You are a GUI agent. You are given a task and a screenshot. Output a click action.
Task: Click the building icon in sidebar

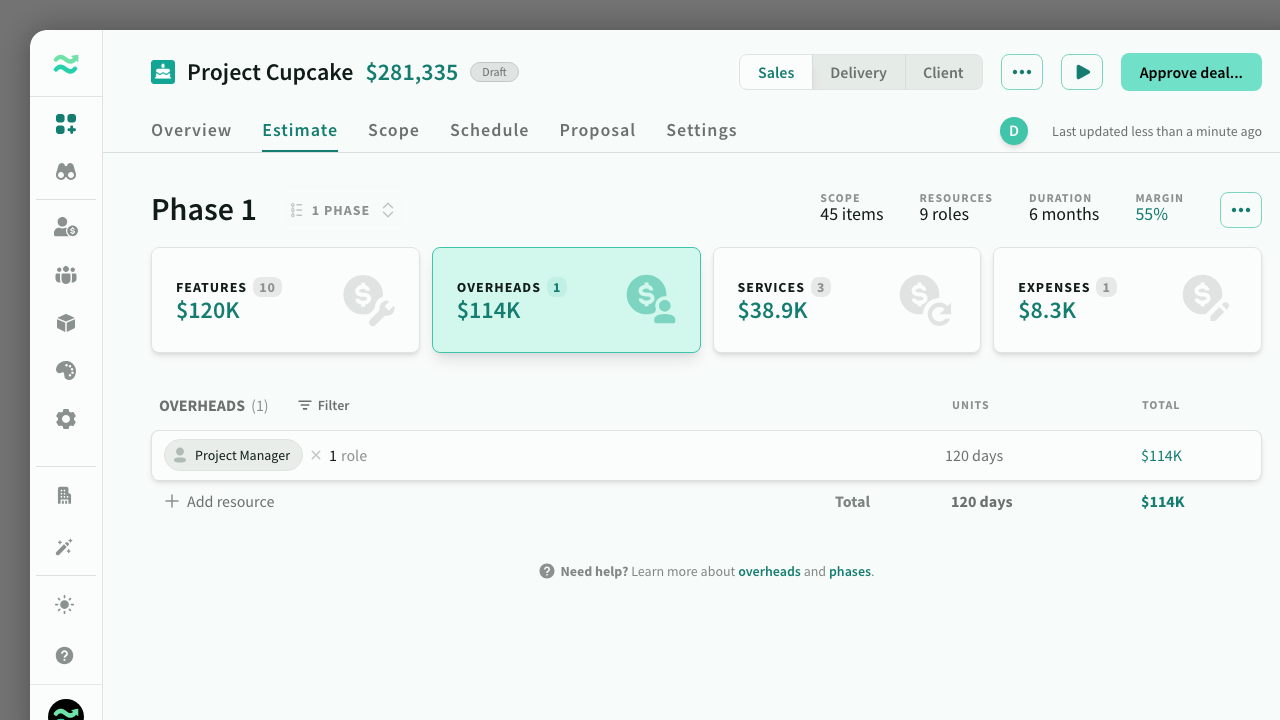66,496
